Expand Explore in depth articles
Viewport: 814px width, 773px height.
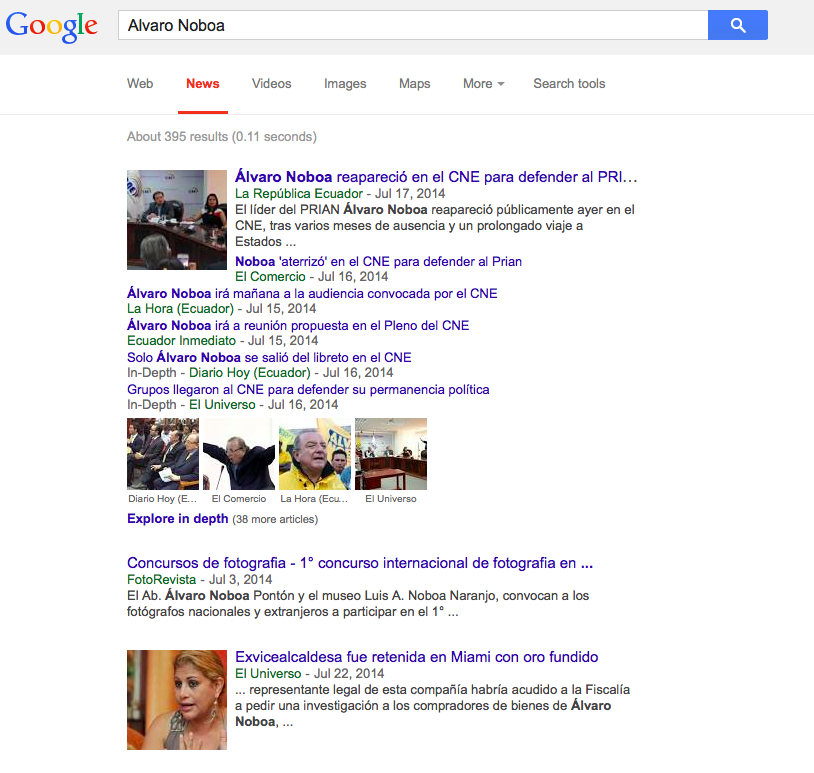(x=178, y=519)
